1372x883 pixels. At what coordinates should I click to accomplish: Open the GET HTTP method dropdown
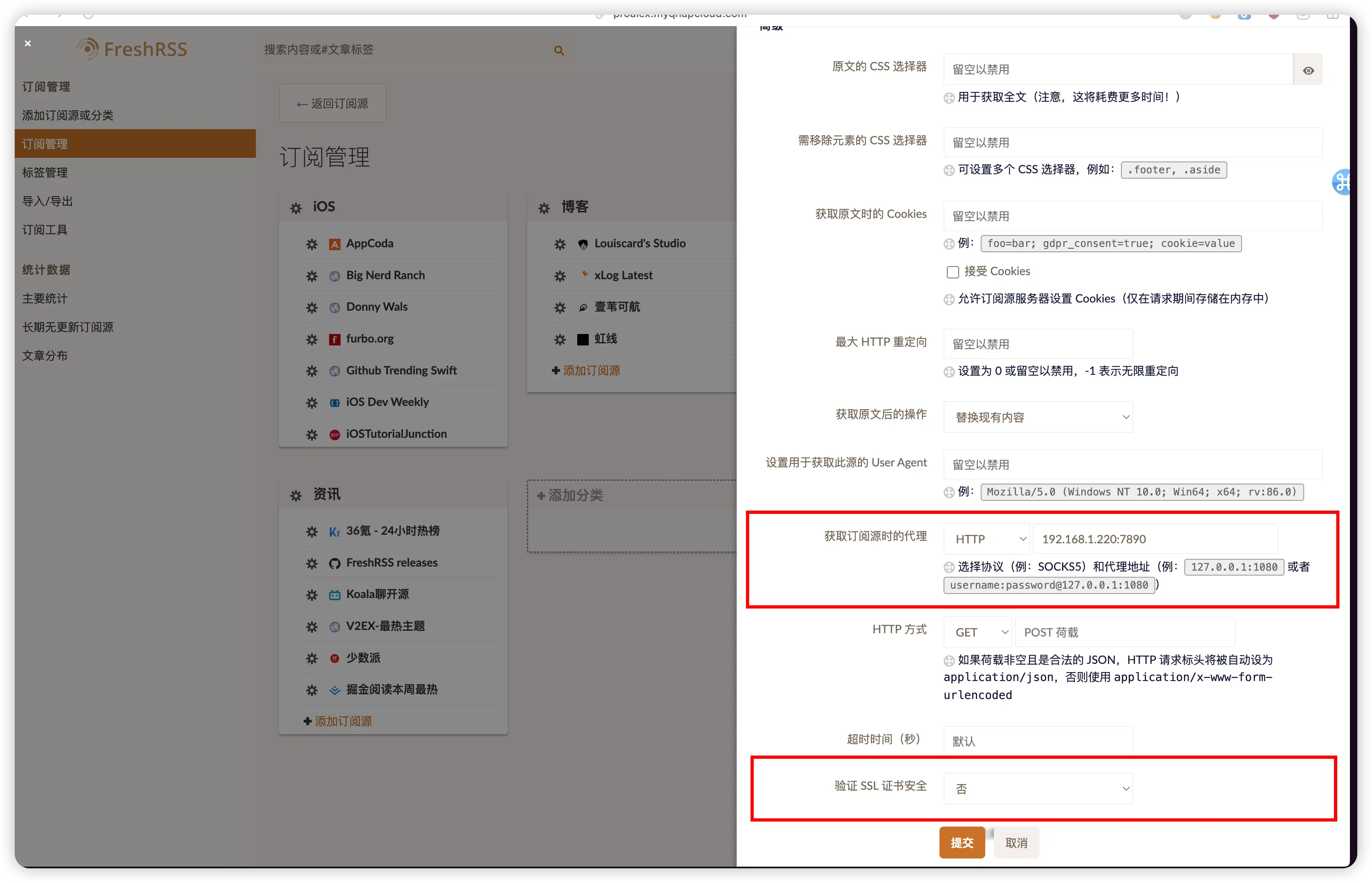[977, 632]
